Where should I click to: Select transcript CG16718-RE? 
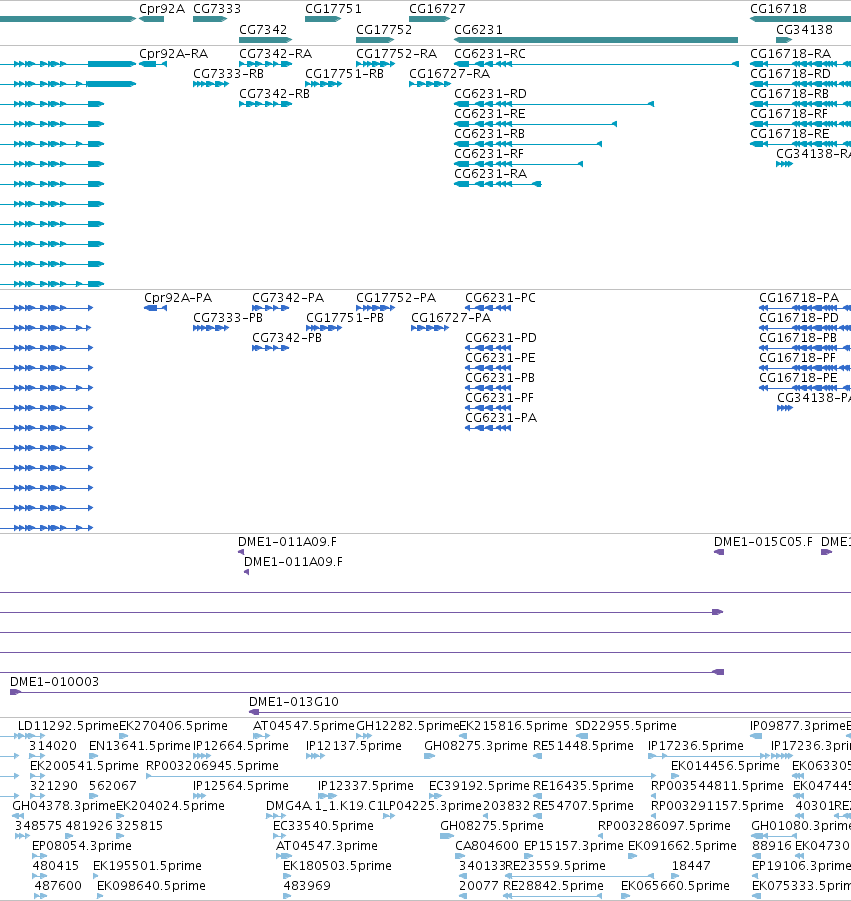pos(789,134)
